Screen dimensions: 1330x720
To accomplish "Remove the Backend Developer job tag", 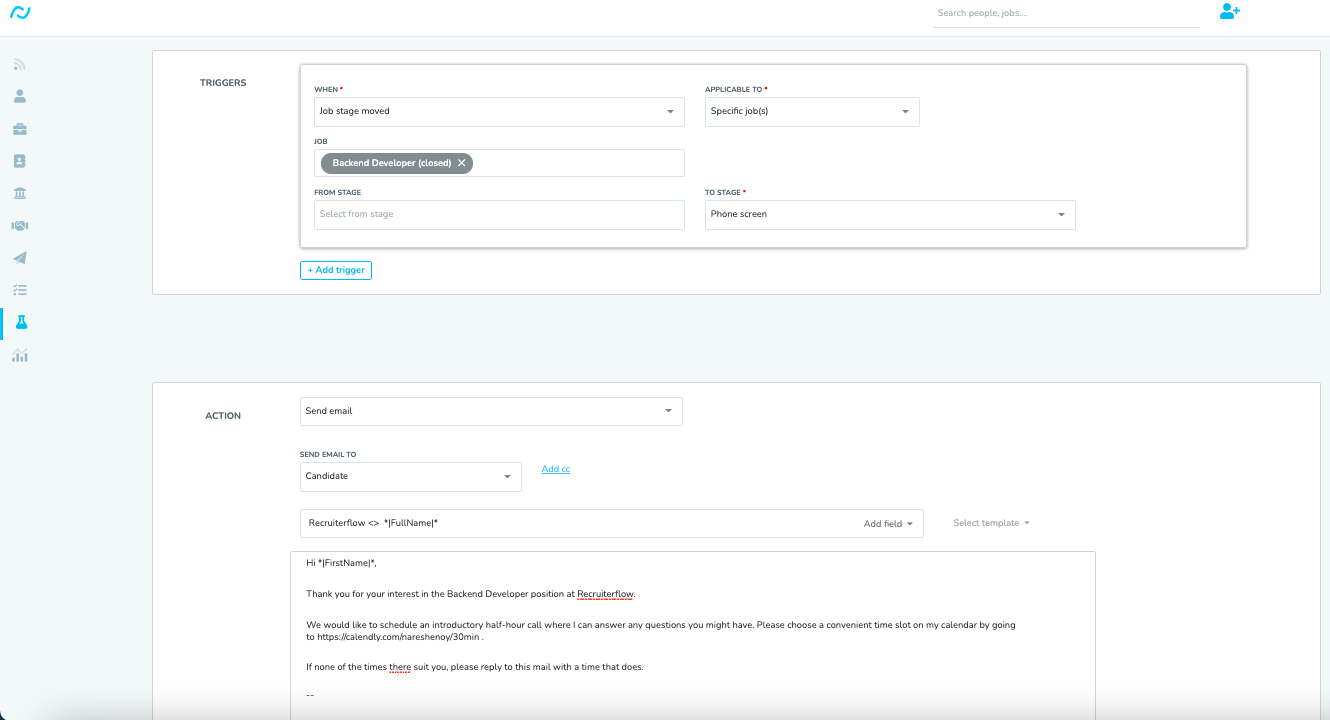I will pos(461,162).
